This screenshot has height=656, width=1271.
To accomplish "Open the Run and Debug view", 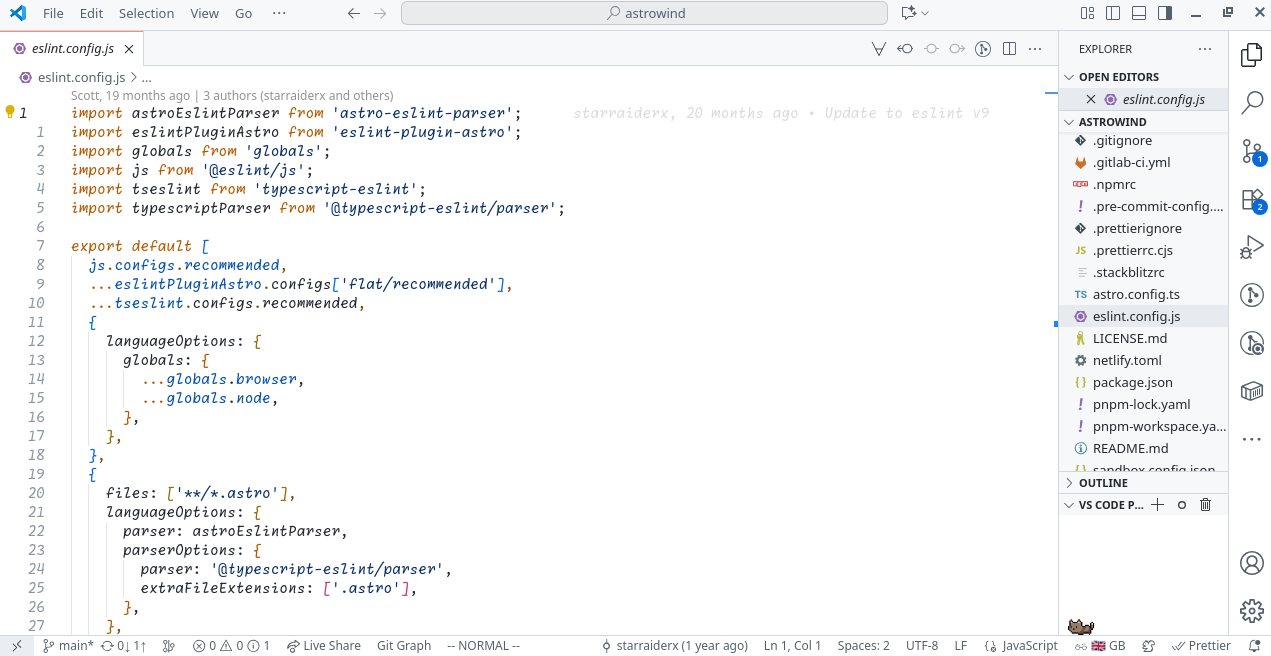I will pyautogui.click(x=1251, y=247).
